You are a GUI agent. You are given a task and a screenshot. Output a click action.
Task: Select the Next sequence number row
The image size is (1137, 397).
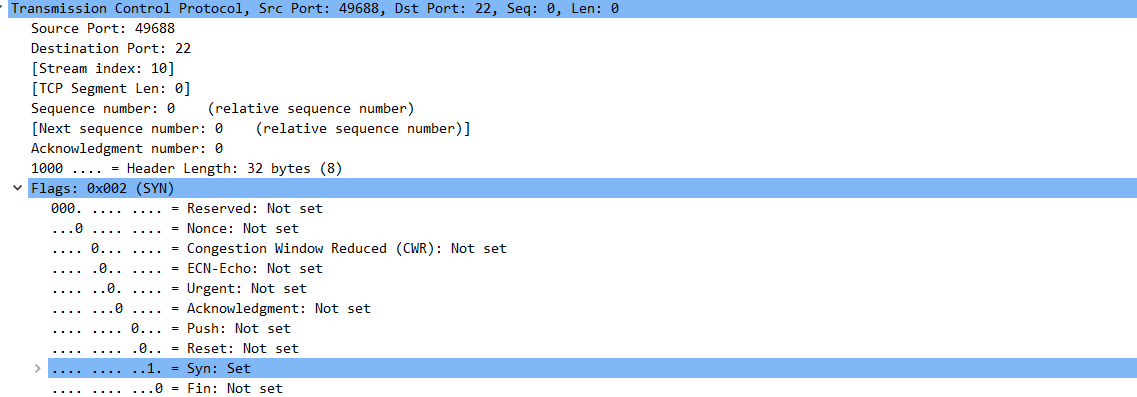pos(250,128)
